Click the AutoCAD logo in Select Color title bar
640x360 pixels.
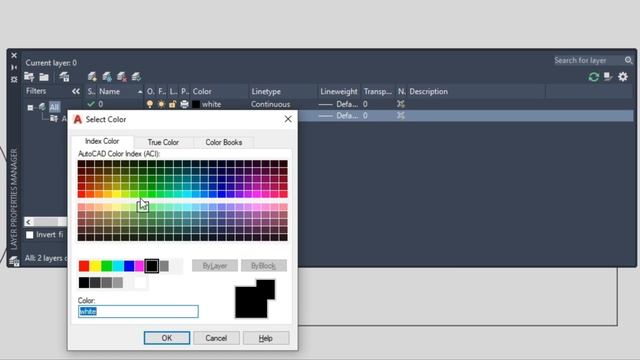pyautogui.click(x=78, y=119)
